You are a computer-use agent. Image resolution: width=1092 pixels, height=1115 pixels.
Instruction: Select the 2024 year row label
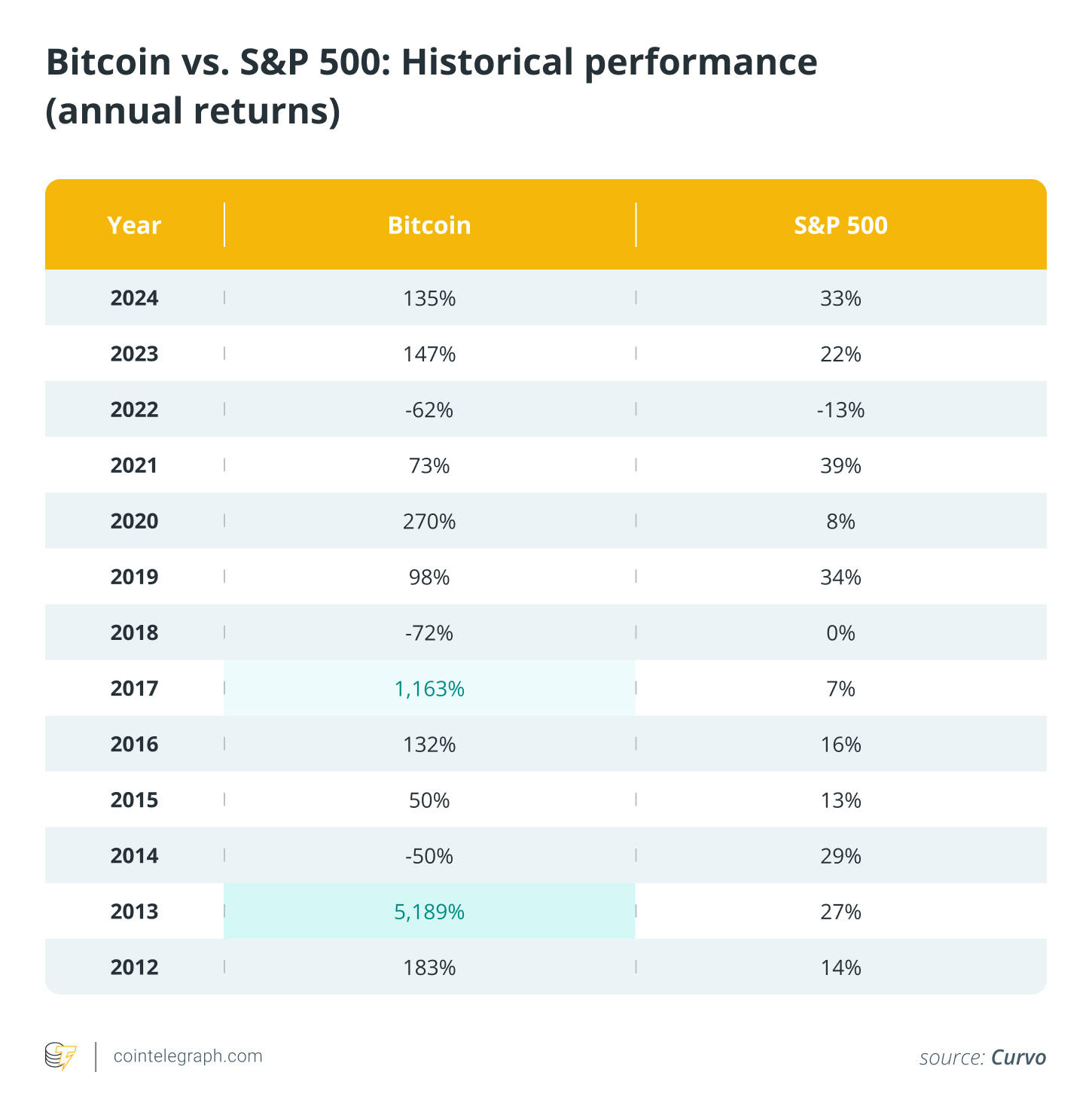click(x=134, y=298)
